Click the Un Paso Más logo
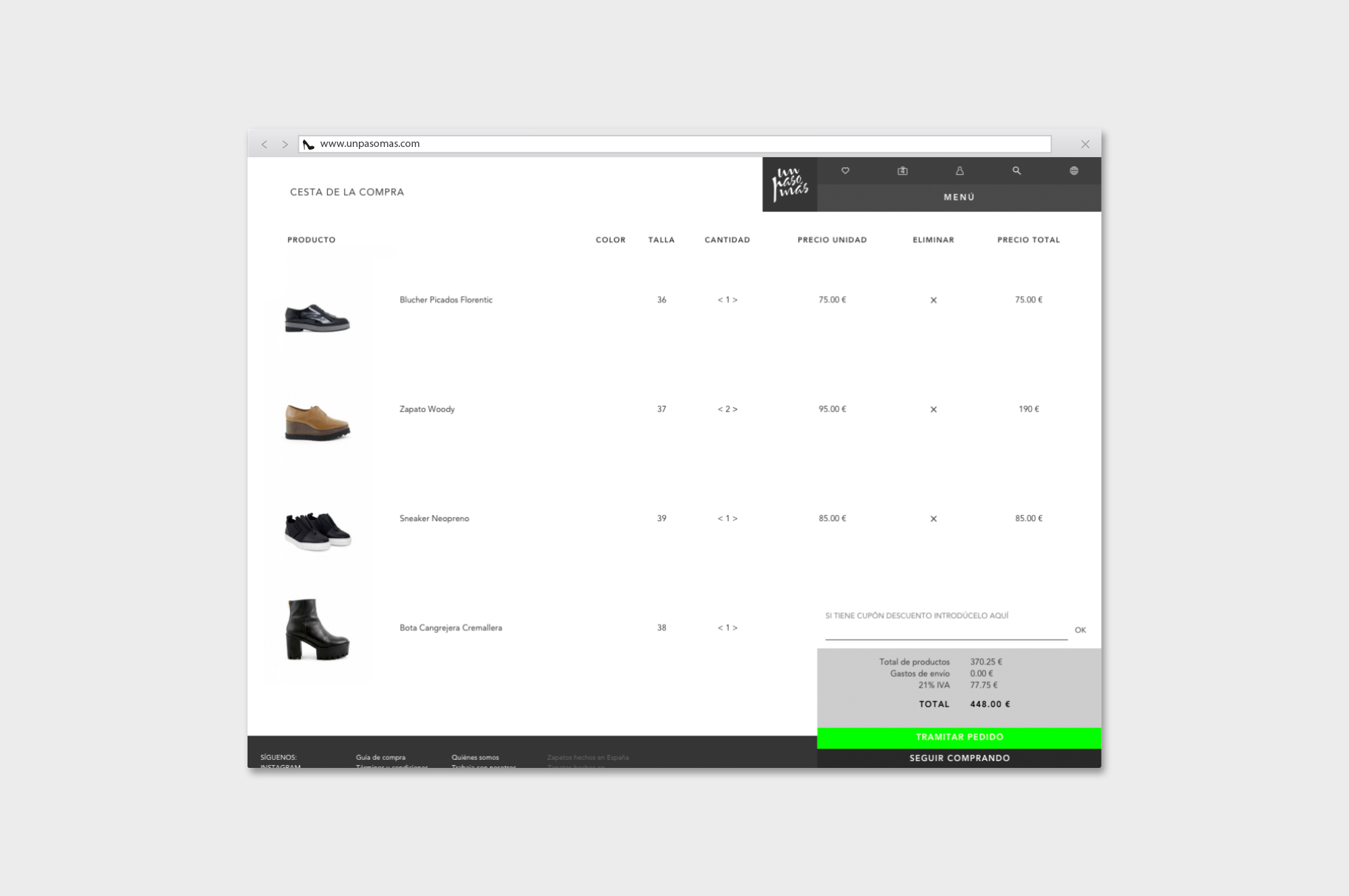 tap(789, 184)
